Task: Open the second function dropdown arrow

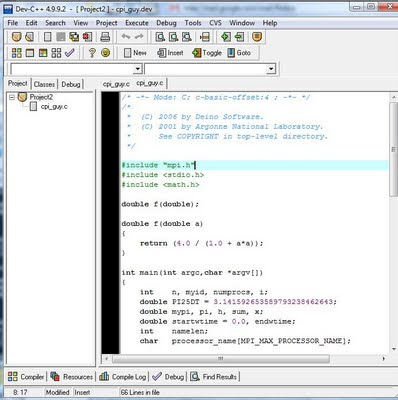Action: pos(271,69)
